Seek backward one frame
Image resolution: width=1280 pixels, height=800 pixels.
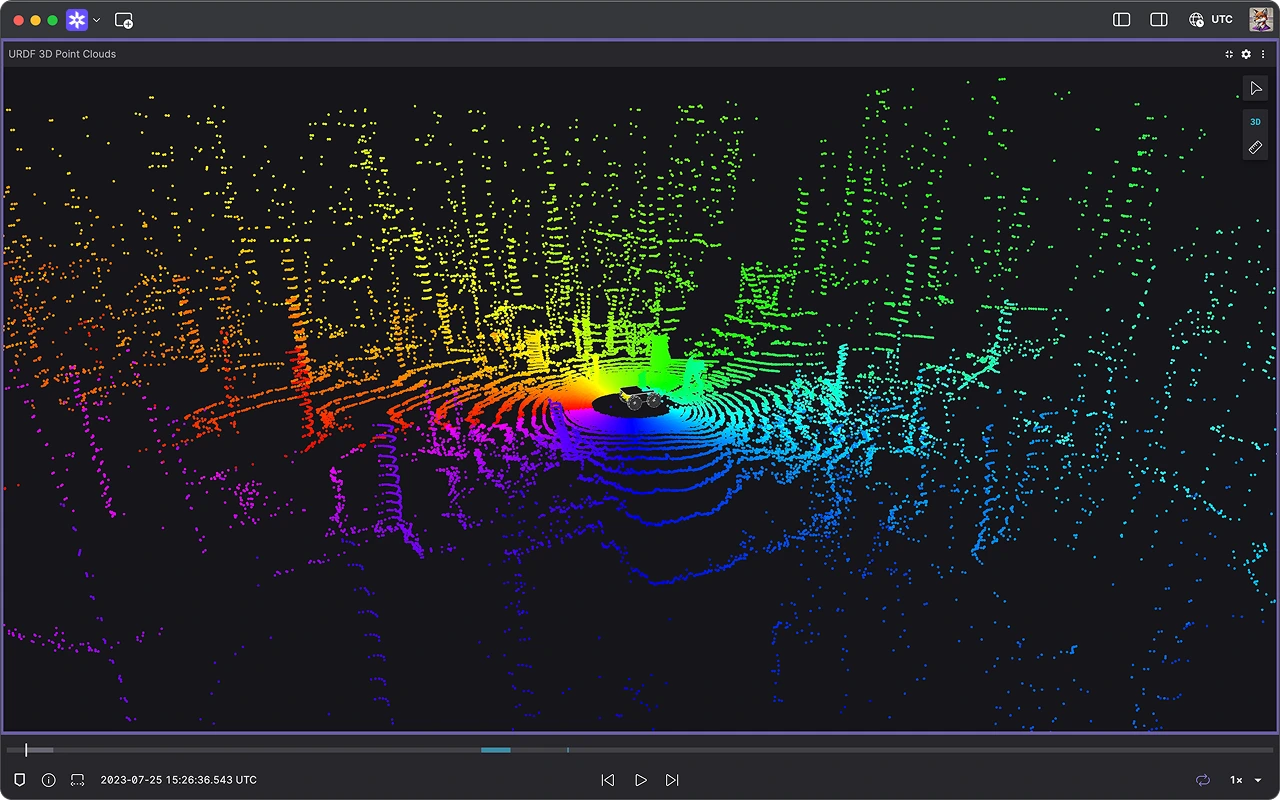tap(607, 780)
